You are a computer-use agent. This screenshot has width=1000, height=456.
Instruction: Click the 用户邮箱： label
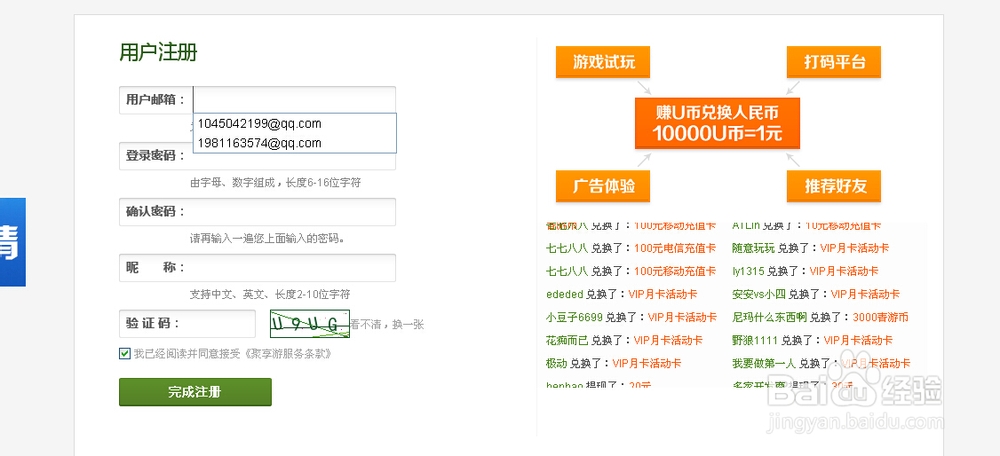point(156,100)
